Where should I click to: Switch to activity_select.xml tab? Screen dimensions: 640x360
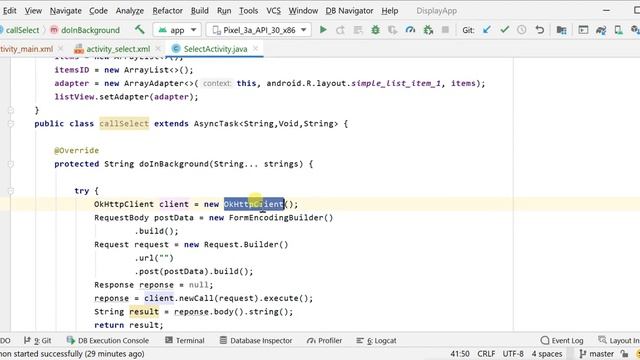[118, 49]
